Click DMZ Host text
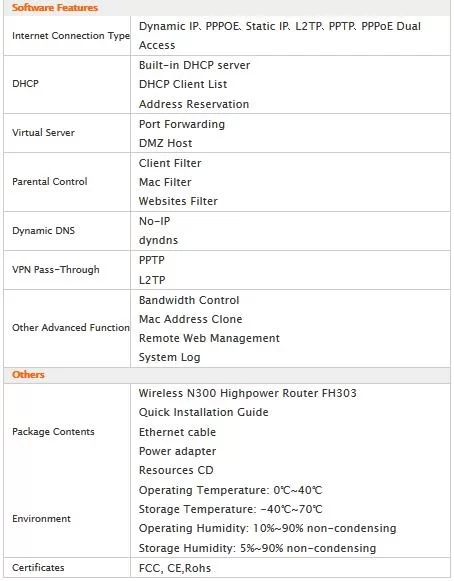 tap(165, 143)
